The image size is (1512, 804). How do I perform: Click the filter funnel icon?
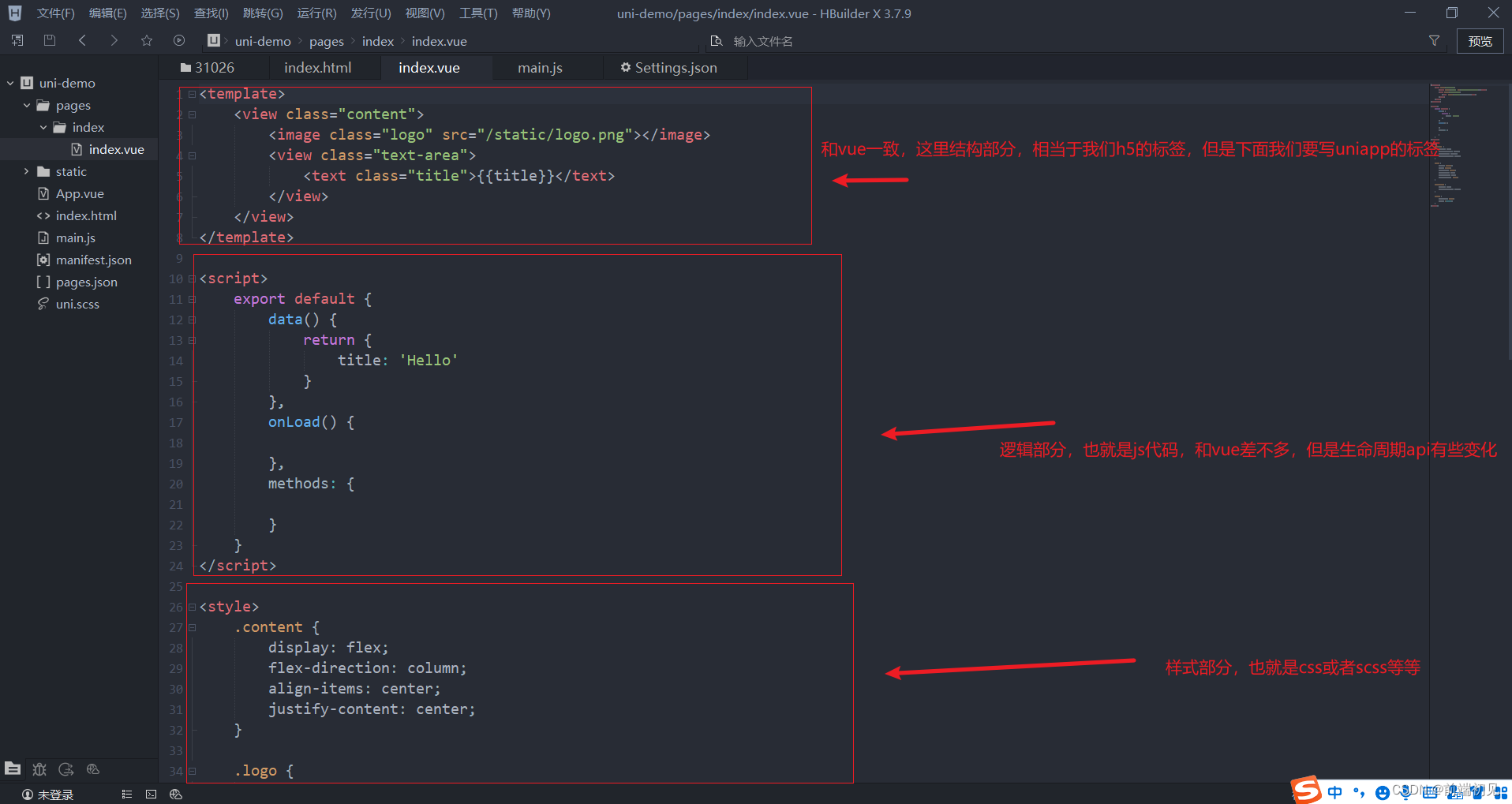point(1434,41)
